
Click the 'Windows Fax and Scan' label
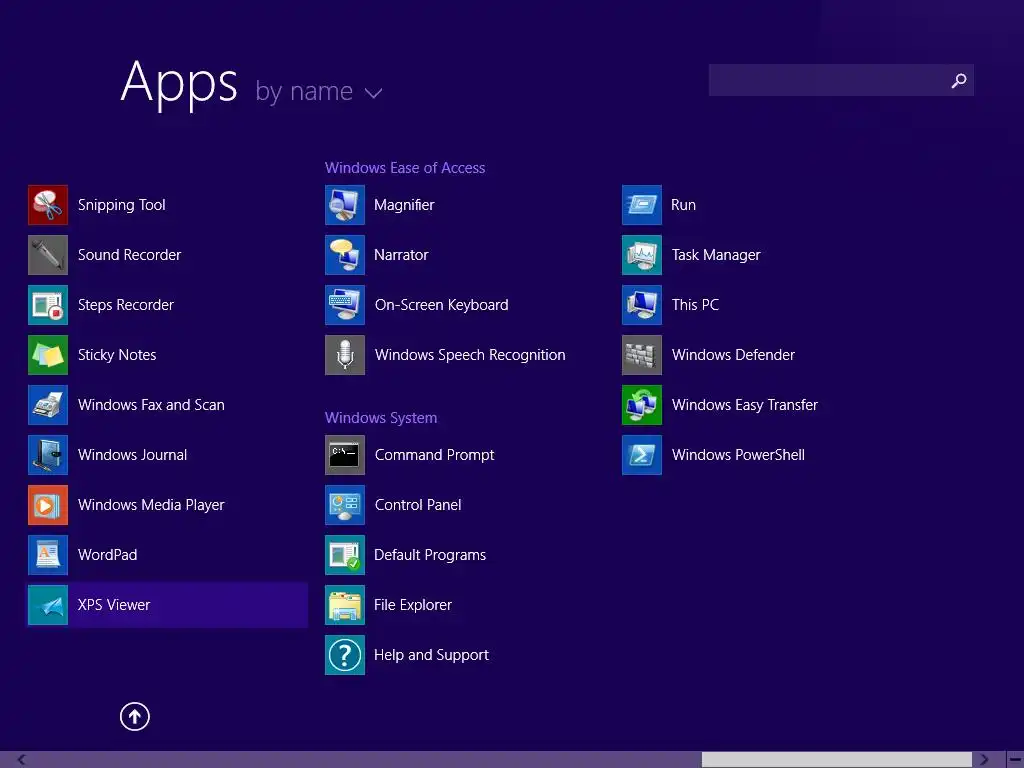tap(151, 405)
